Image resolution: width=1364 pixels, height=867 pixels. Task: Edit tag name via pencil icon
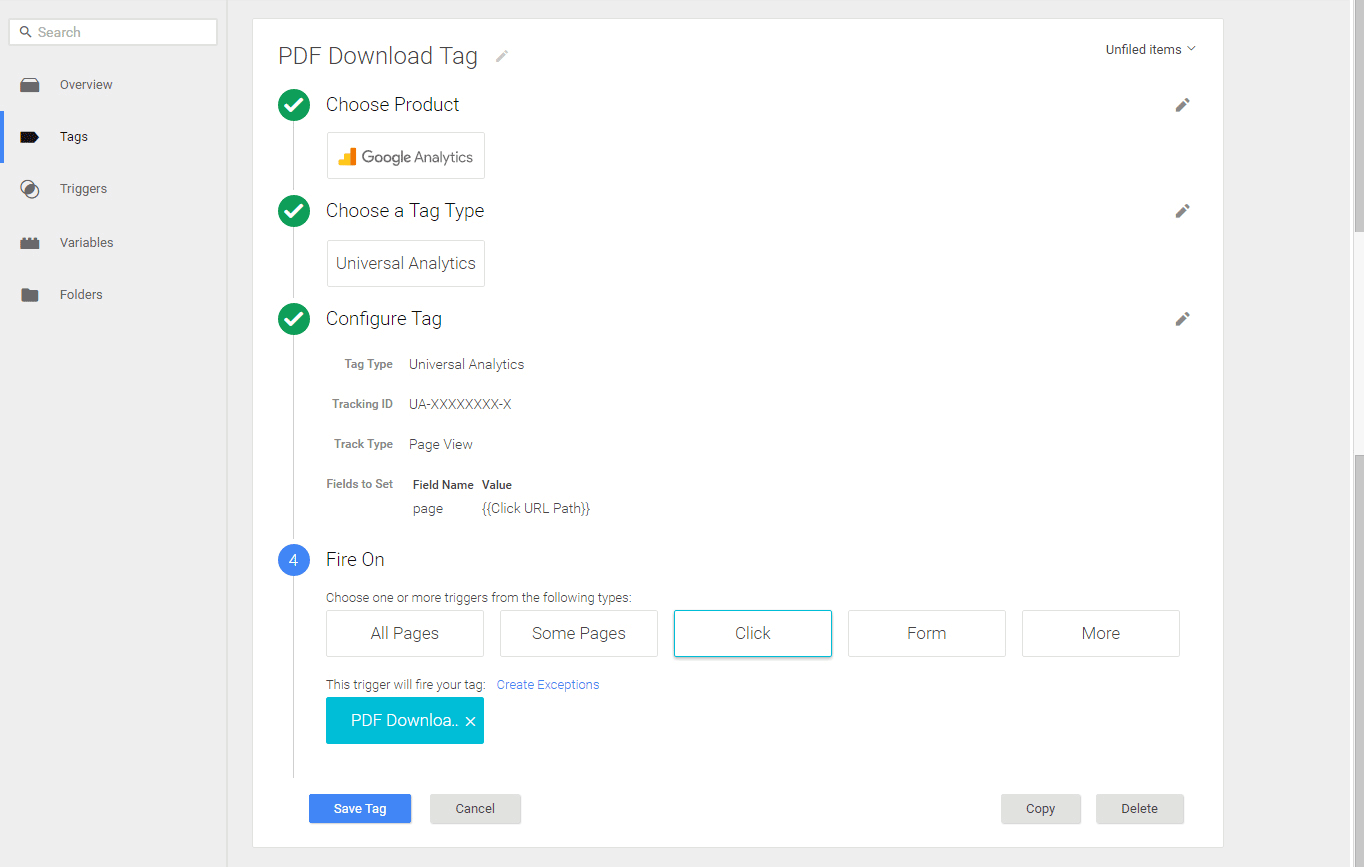click(x=501, y=56)
